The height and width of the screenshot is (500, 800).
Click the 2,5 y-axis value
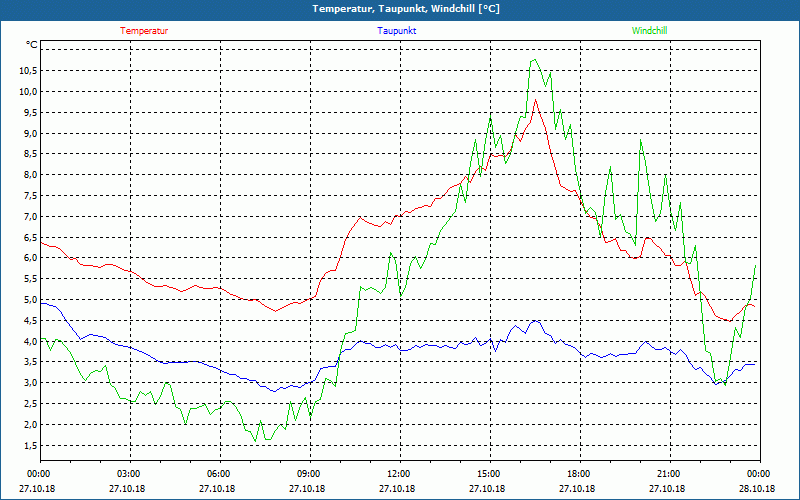pyautogui.click(x=30, y=404)
